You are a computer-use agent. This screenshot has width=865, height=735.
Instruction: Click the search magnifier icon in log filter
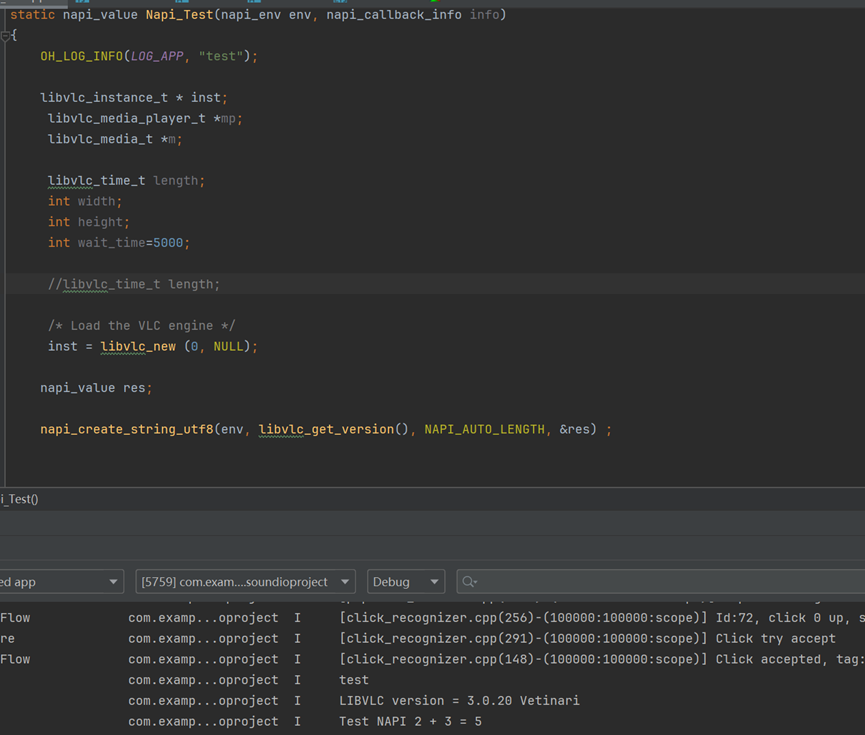tap(469, 582)
